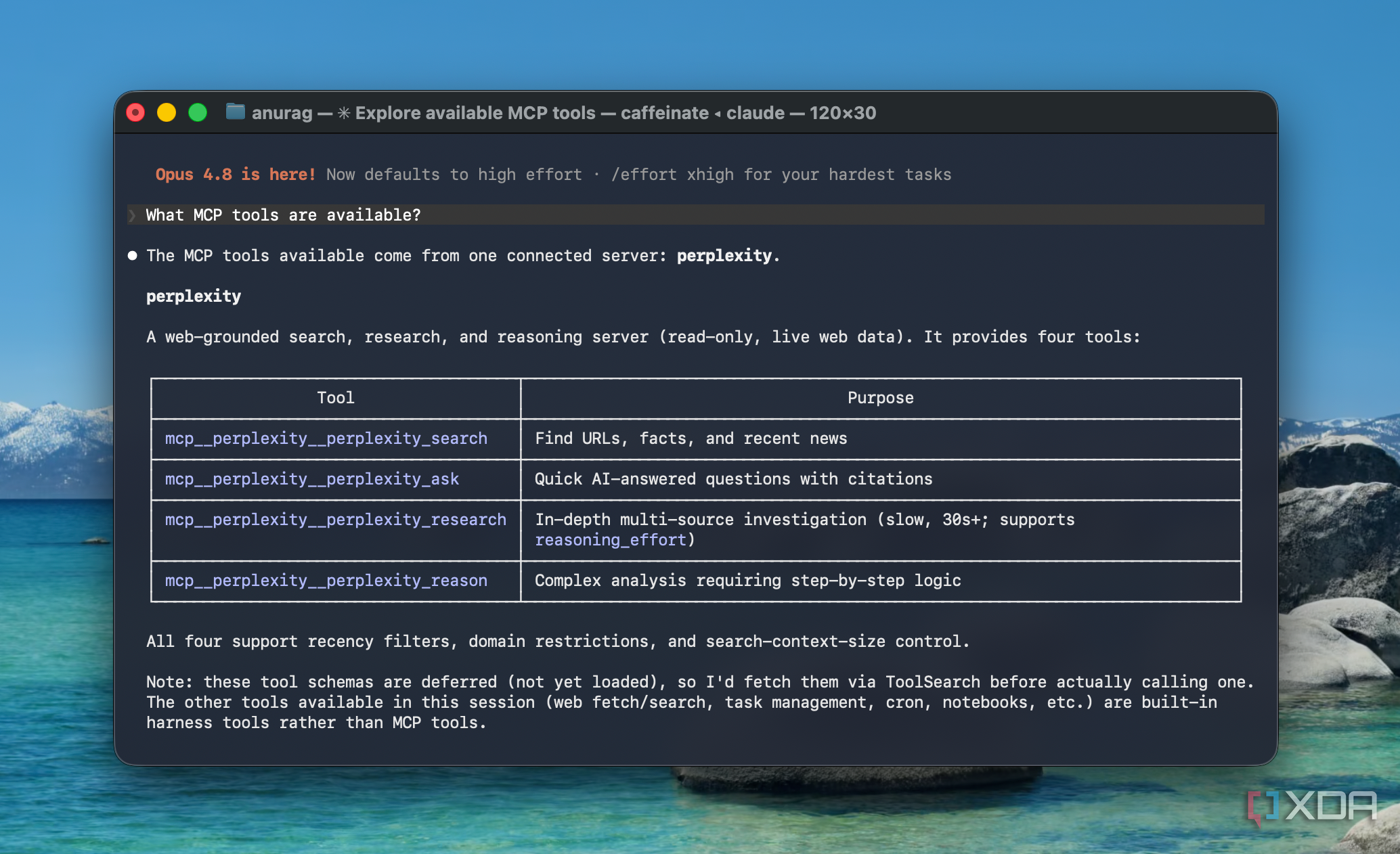The image size is (1400, 854).
Task: Click the terminal window title text
Action: point(564,113)
